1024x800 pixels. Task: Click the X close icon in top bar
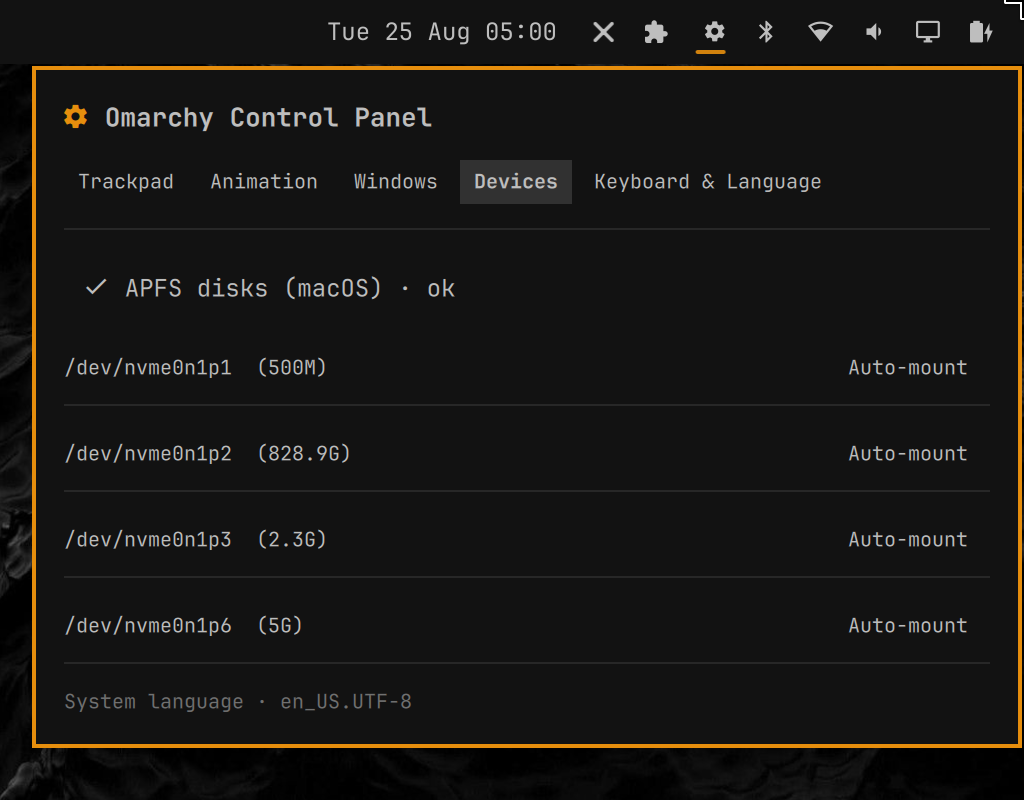(603, 32)
